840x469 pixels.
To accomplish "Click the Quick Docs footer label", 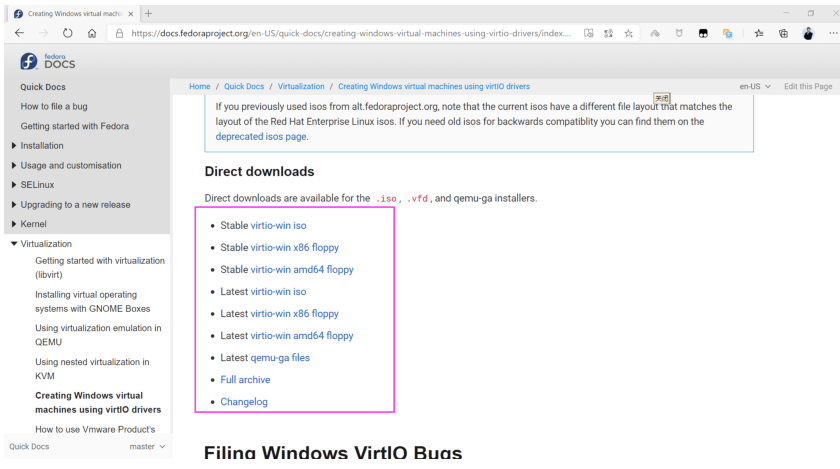I will (29, 446).
